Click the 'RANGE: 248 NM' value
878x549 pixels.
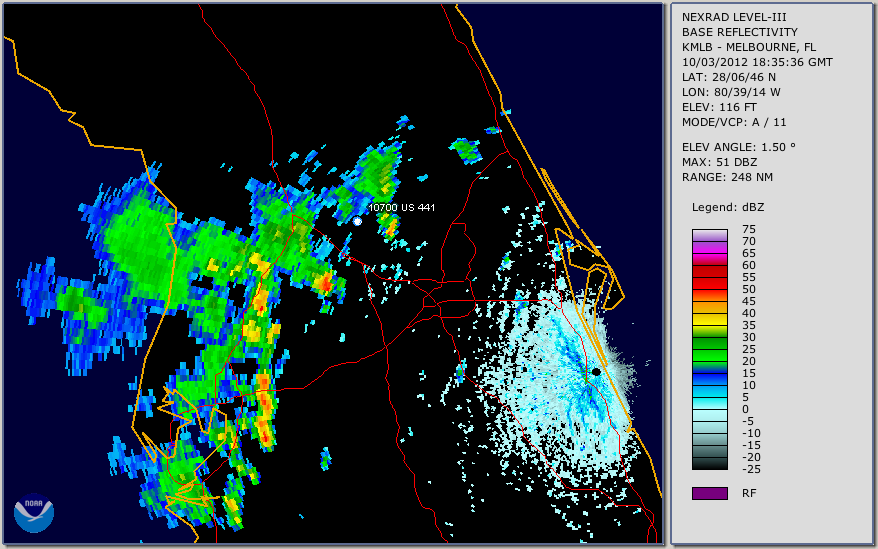tap(727, 177)
